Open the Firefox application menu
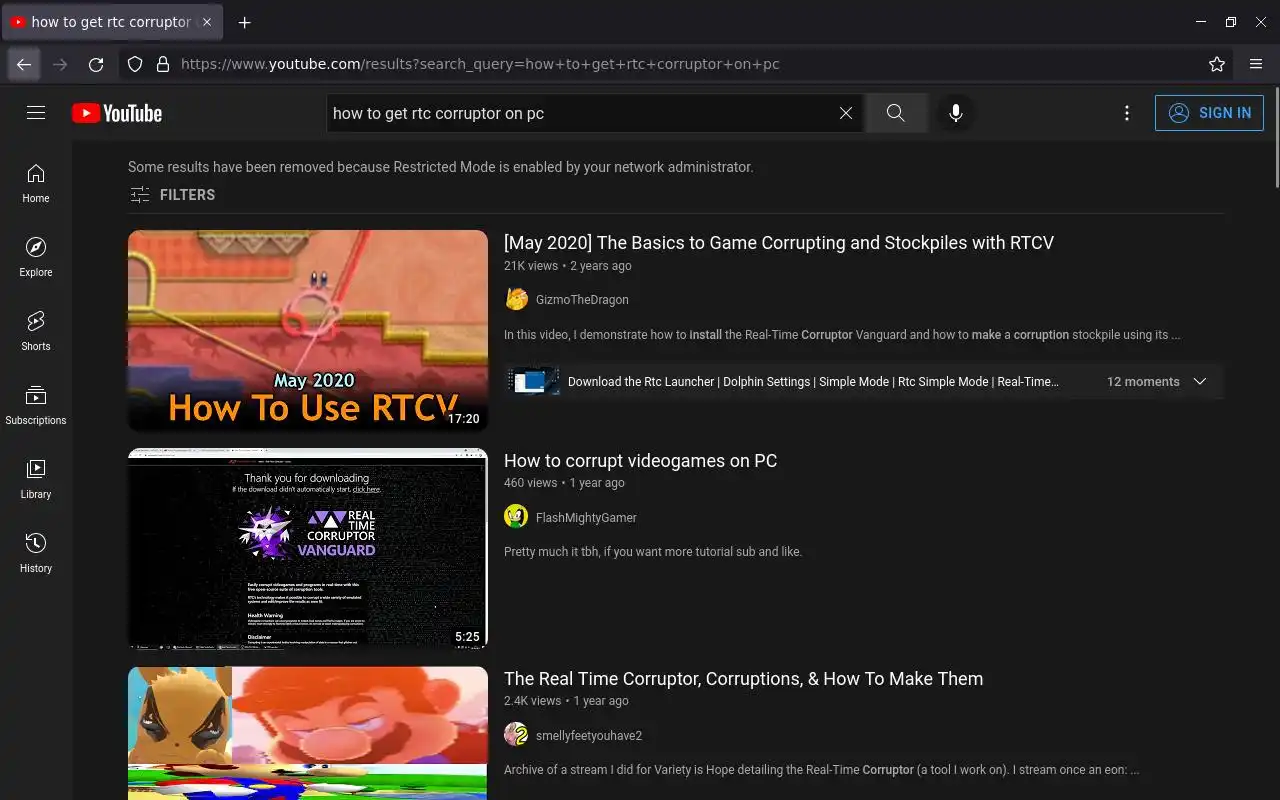Viewport: 1280px width, 800px height. (x=1256, y=64)
